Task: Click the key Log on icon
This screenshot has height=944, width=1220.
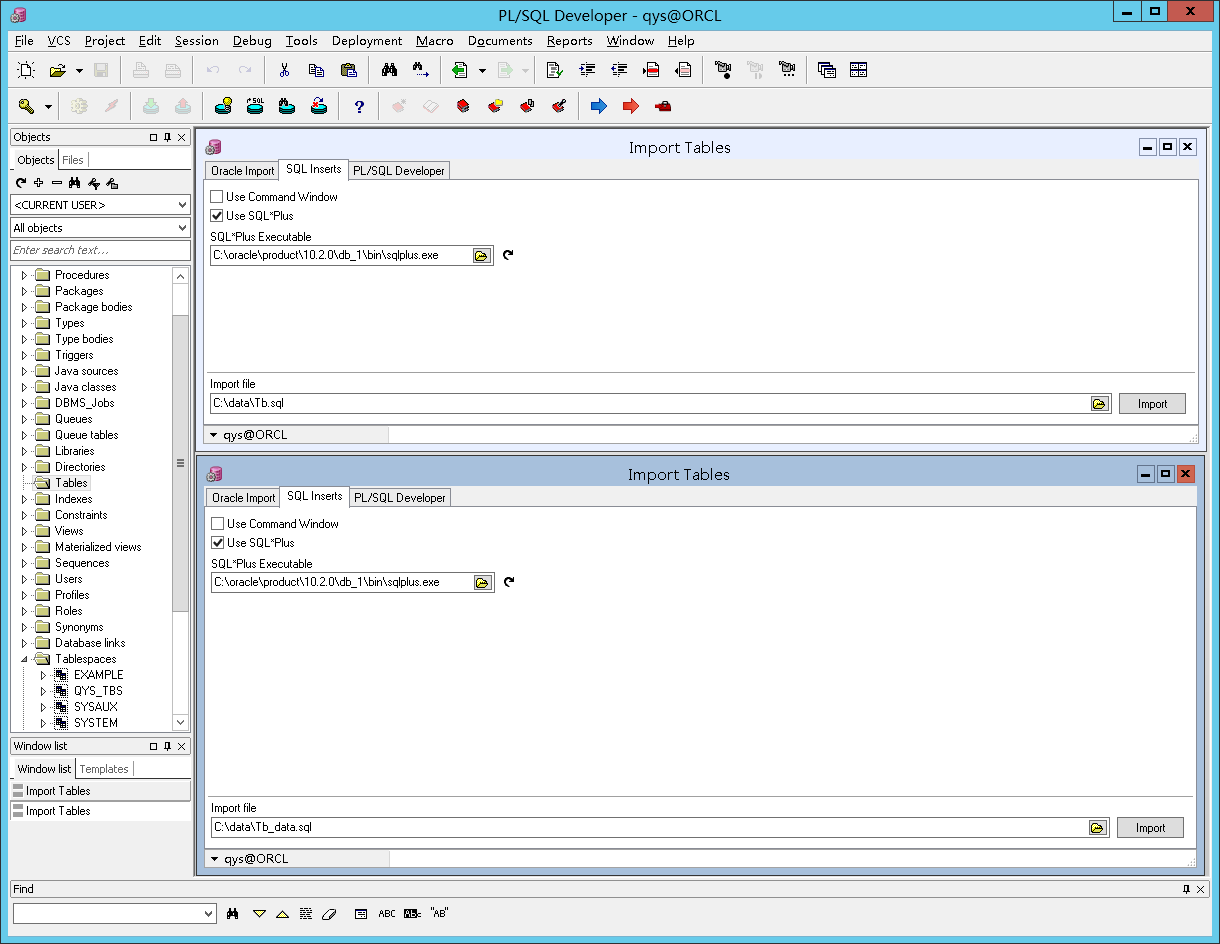Action: (x=27, y=106)
